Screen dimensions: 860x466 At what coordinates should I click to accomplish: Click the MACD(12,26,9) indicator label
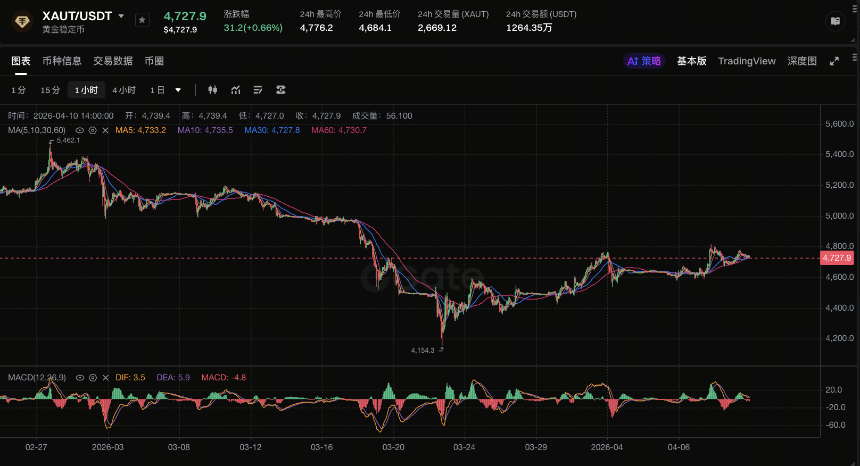point(37,378)
